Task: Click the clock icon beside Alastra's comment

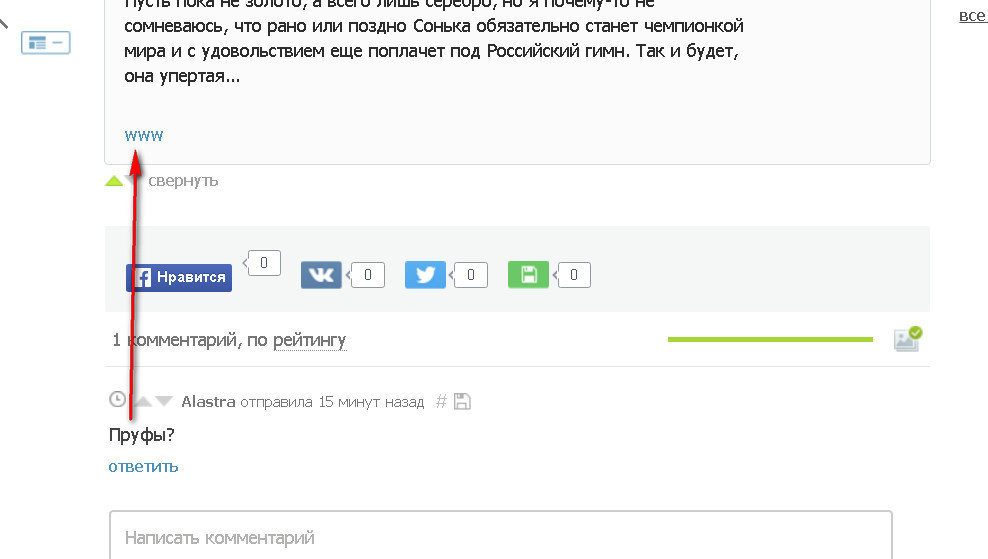Action: pos(117,400)
